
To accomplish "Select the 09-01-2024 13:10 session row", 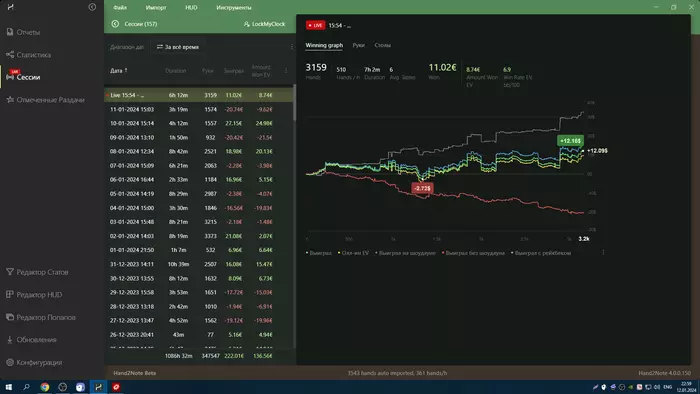I will [x=199, y=137].
